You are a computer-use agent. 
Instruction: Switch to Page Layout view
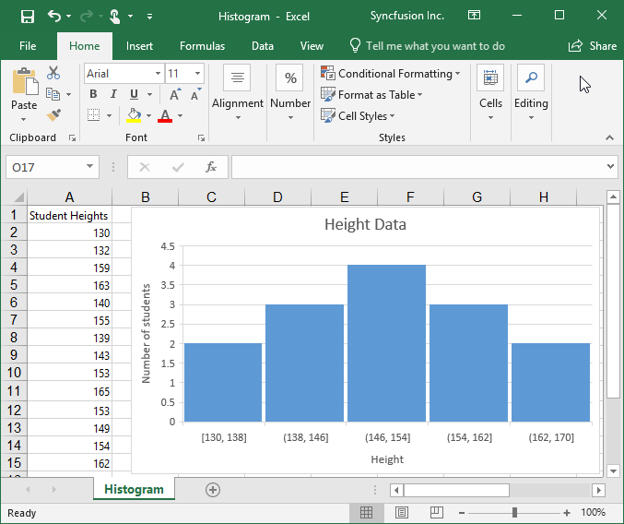pyautogui.click(x=401, y=512)
